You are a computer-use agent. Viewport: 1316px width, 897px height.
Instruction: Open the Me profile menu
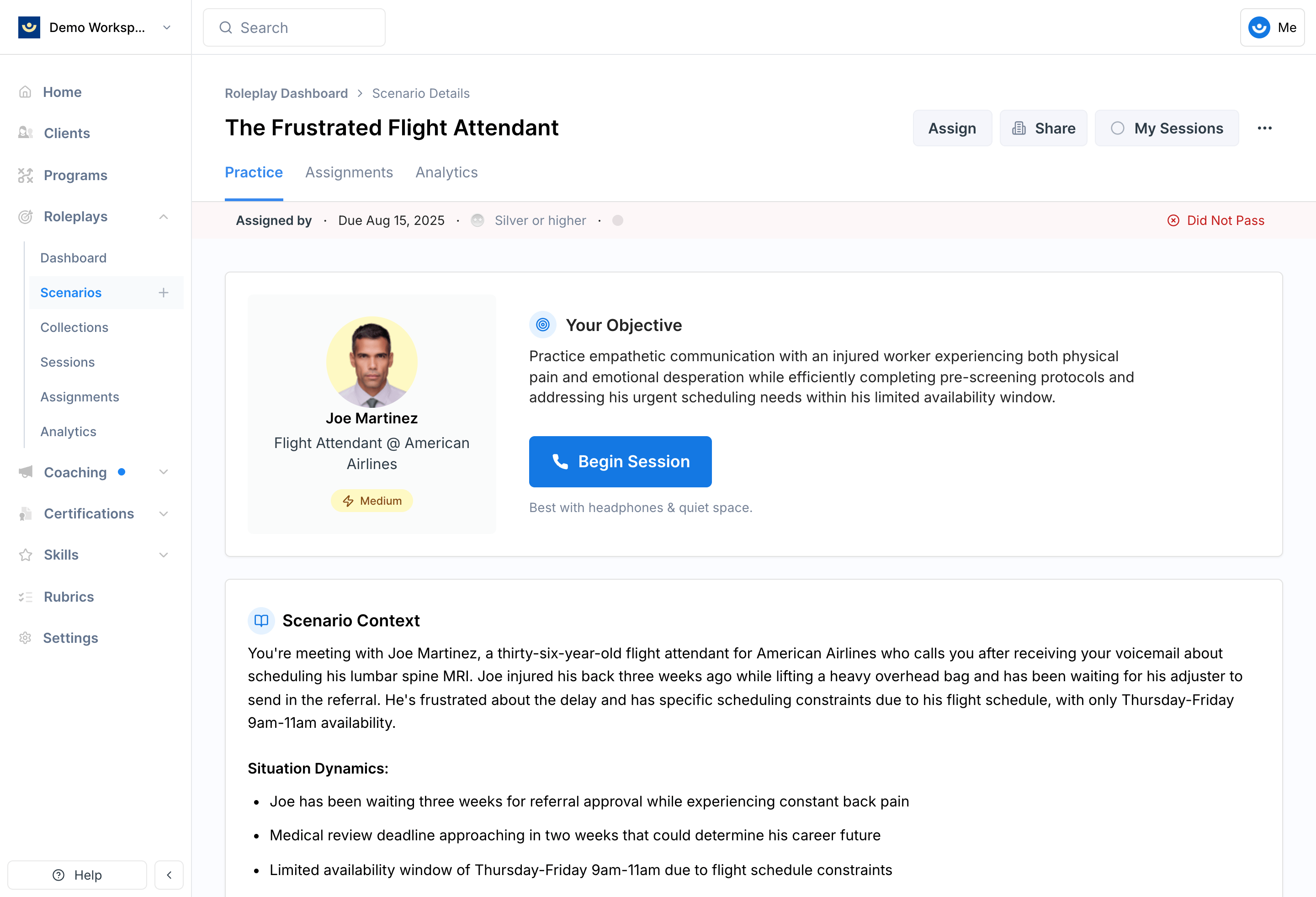click(x=1272, y=27)
